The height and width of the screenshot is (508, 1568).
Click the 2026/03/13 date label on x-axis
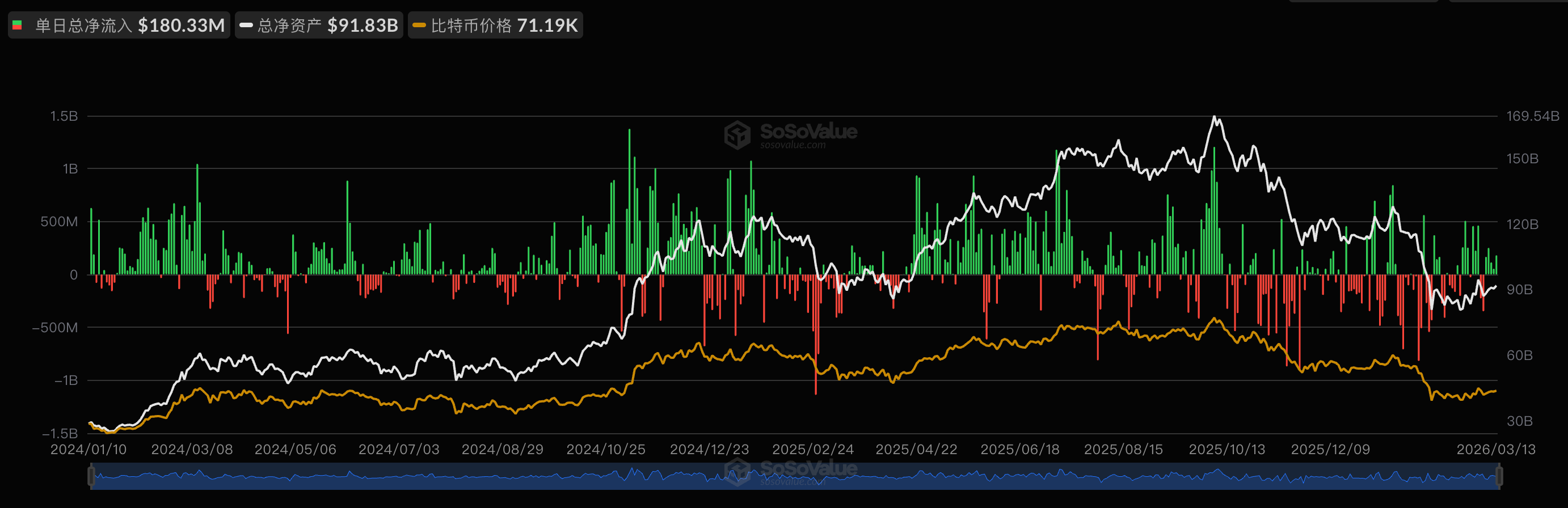click(x=1495, y=450)
